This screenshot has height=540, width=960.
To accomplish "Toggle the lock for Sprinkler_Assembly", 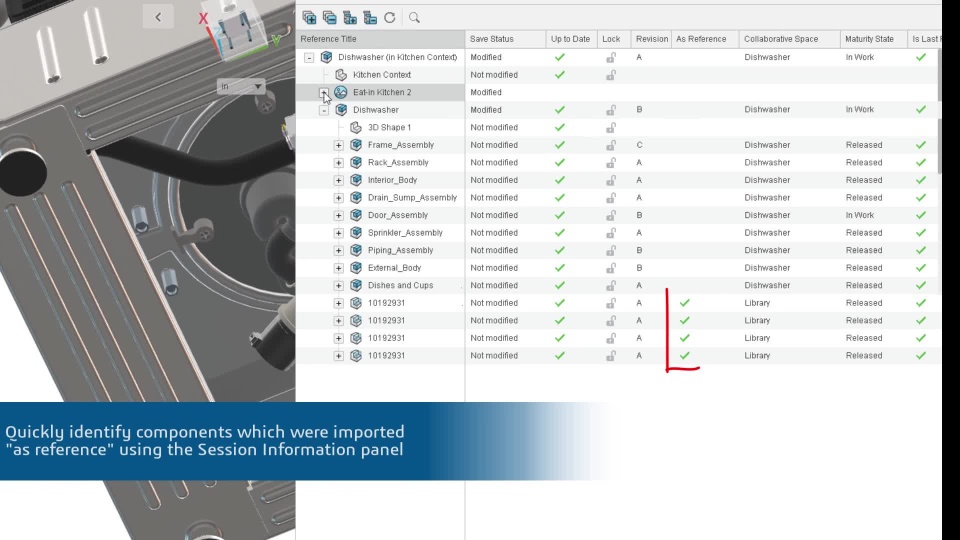I will [611, 233].
